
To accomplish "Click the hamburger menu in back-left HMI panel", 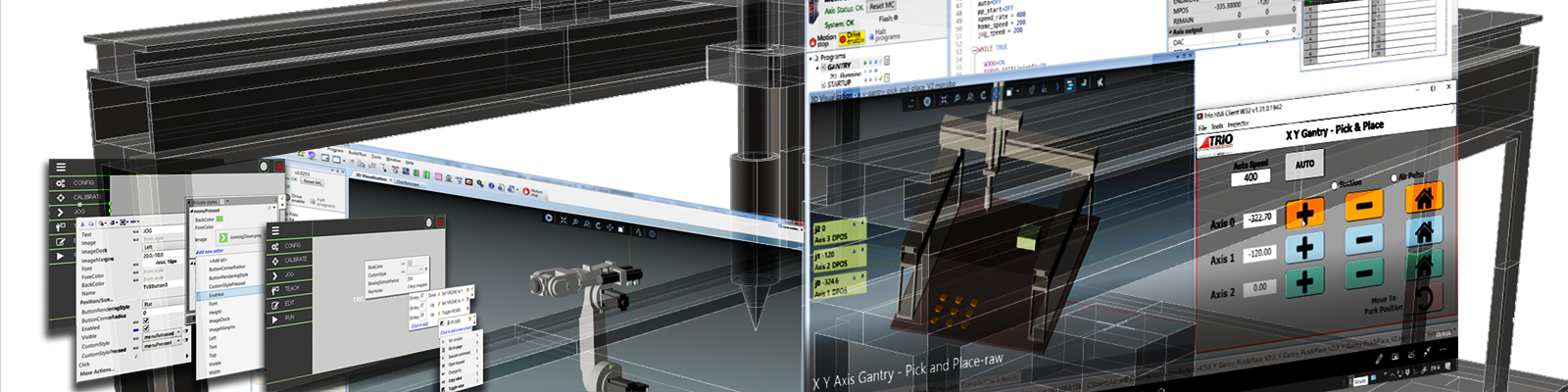I will [60, 168].
